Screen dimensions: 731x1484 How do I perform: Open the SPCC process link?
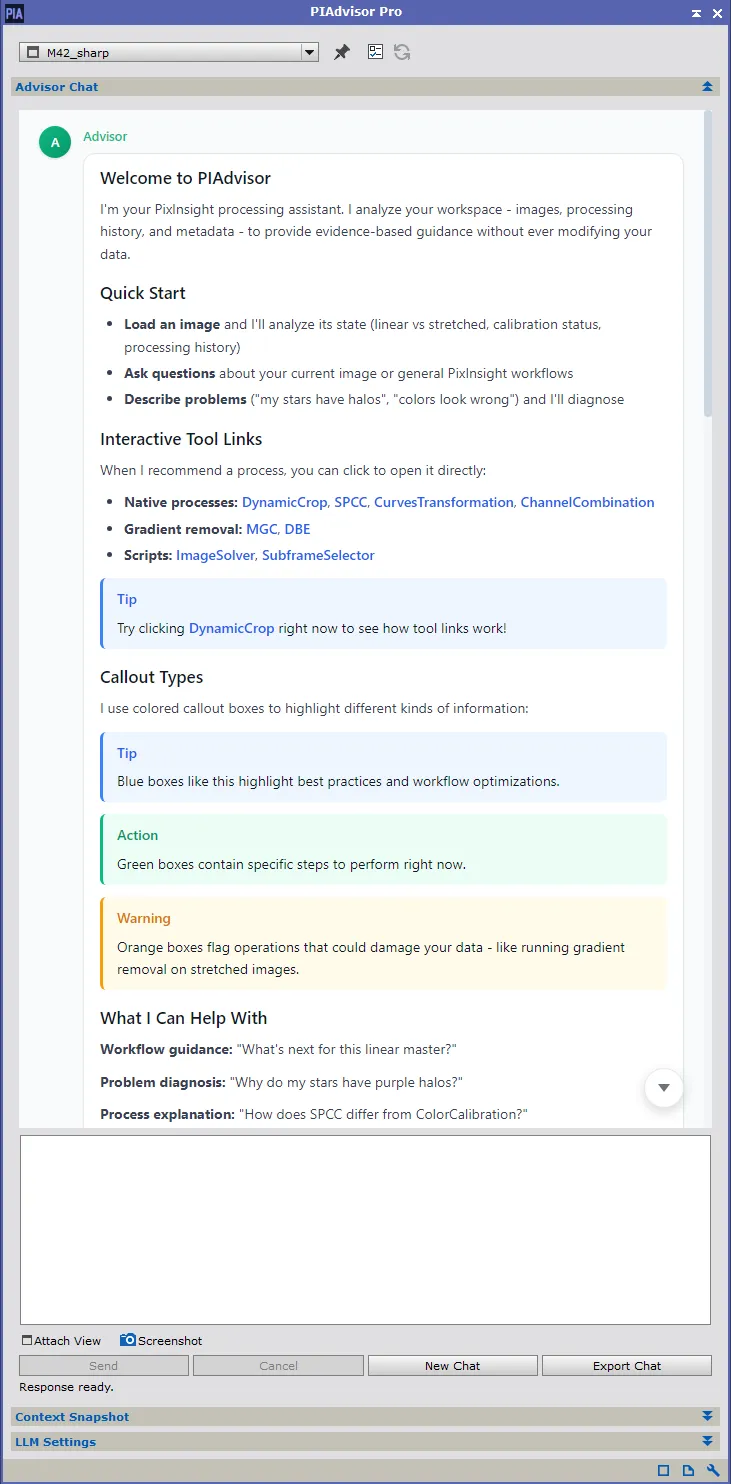(x=350, y=503)
